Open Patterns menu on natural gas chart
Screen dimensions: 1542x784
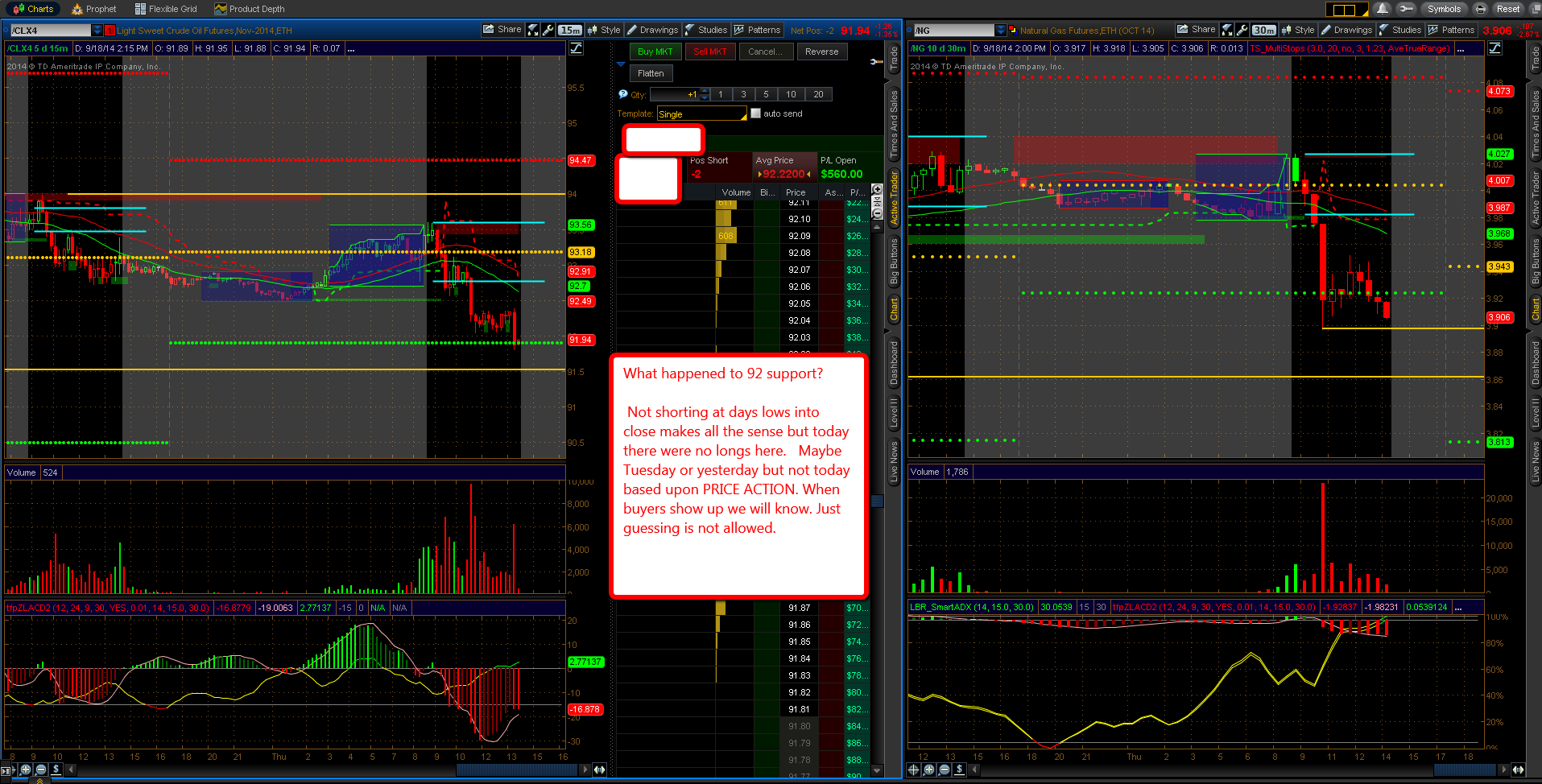click(1452, 30)
